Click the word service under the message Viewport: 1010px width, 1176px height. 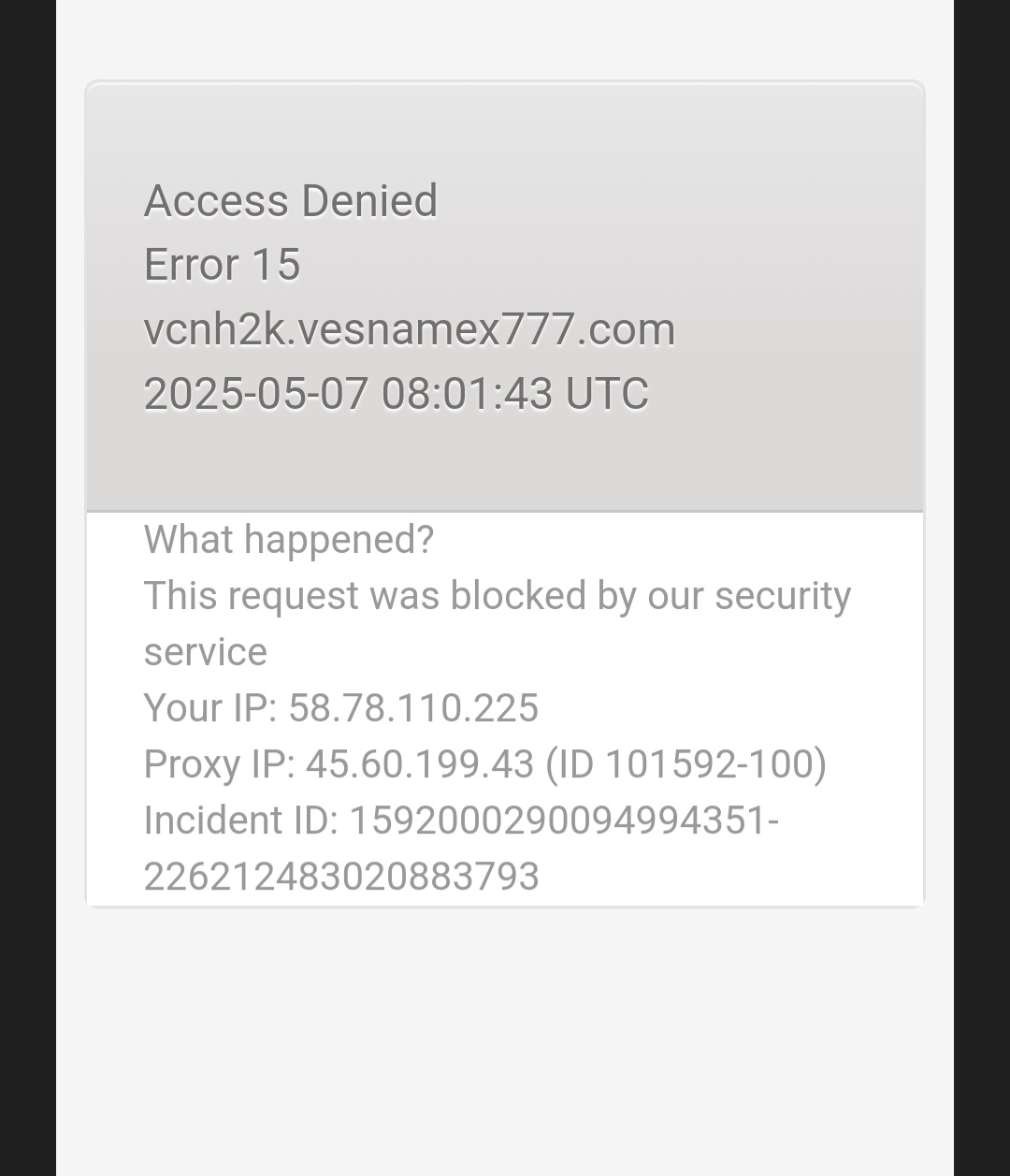click(206, 652)
